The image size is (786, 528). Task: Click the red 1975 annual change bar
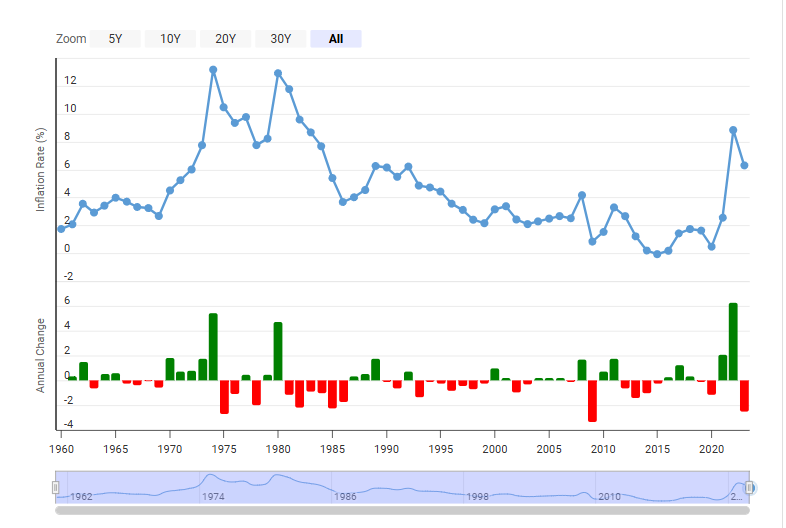click(224, 397)
